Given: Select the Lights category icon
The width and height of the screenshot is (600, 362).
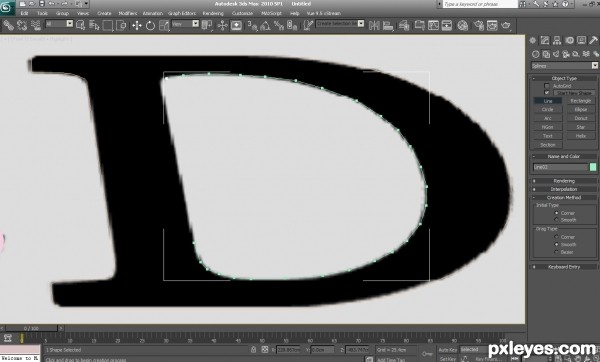Looking at the screenshot, I should click(x=556, y=54).
